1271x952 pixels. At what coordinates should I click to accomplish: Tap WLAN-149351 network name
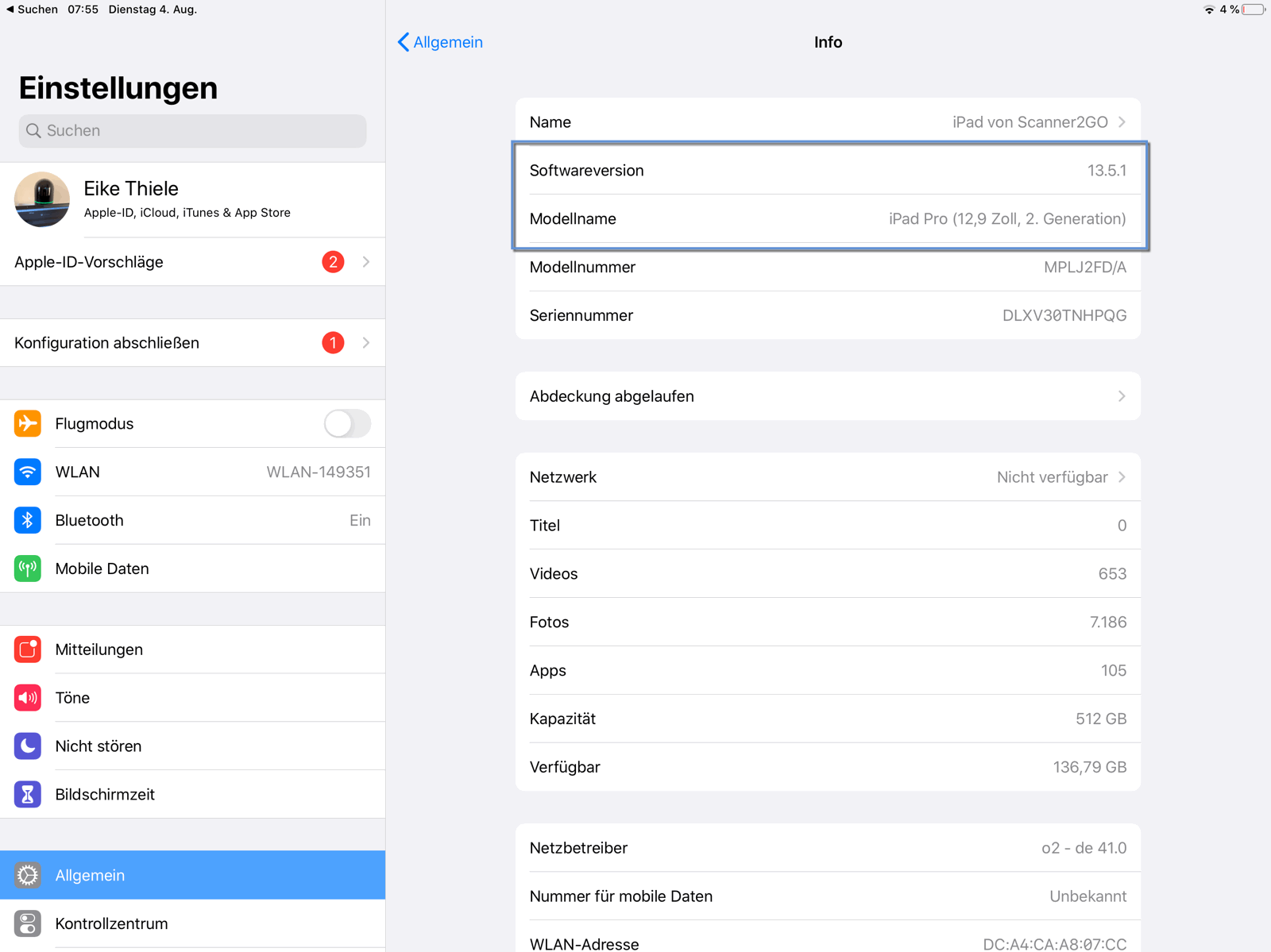click(x=319, y=472)
